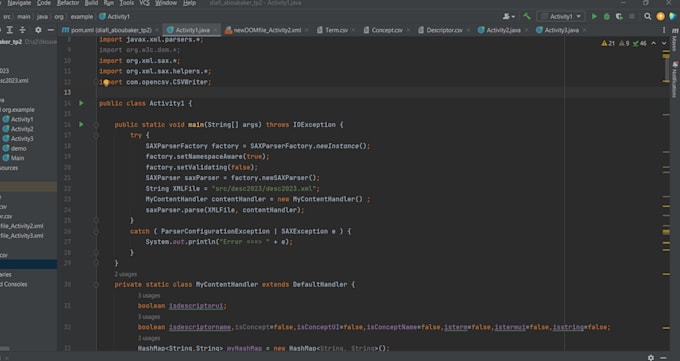Click the colorful icon right of update
The height and width of the screenshot is (361, 680).
click(x=673, y=16)
